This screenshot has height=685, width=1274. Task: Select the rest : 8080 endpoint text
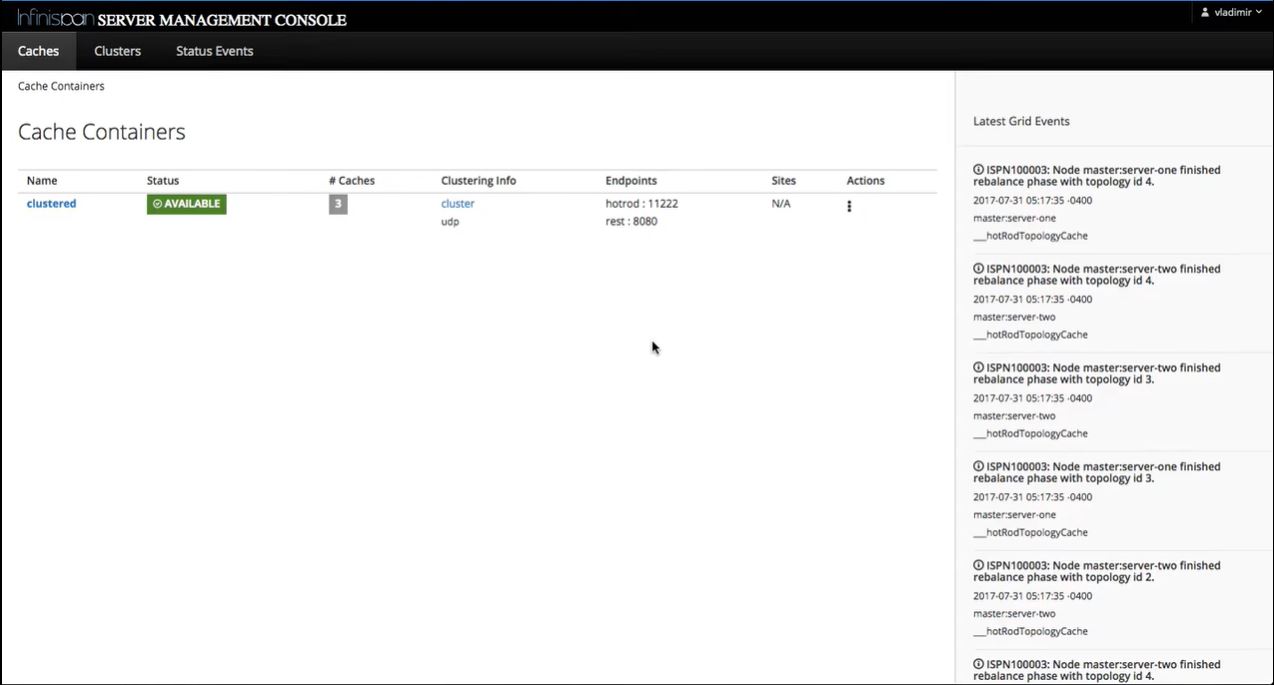[631, 221]
